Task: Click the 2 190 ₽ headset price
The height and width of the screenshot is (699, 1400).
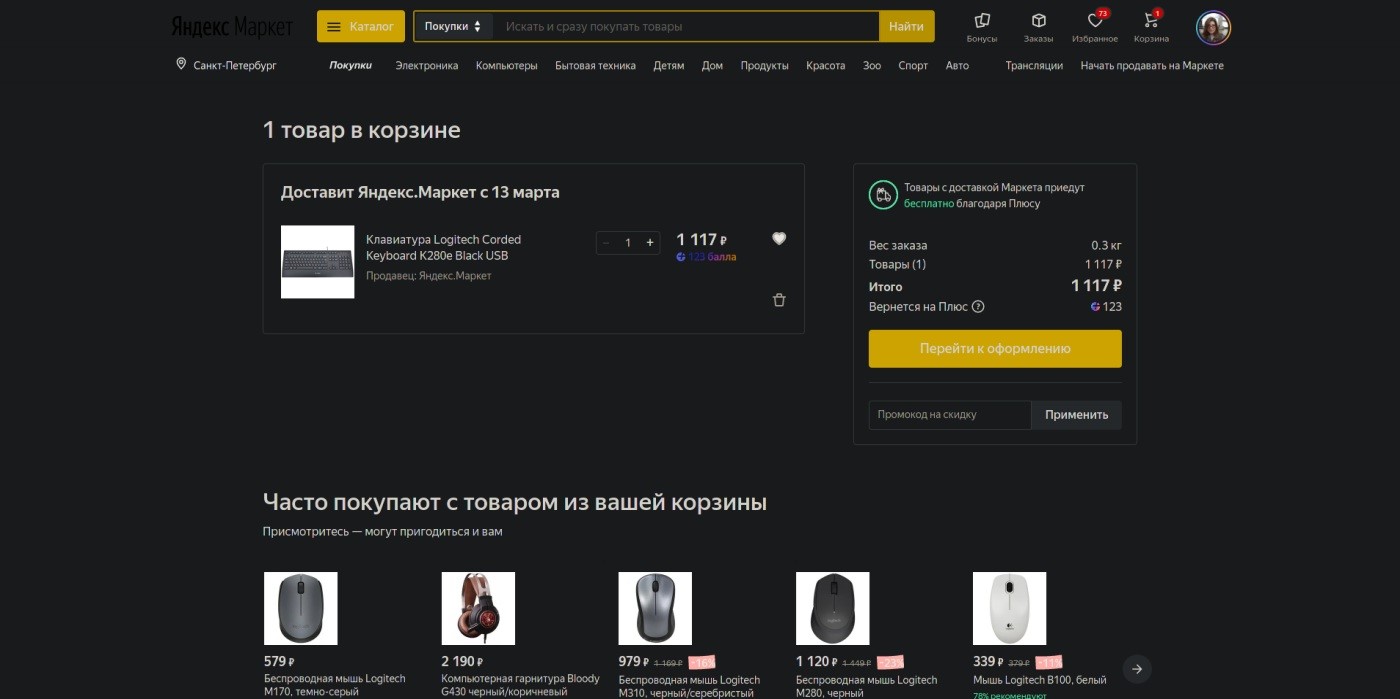Action: 462,661
